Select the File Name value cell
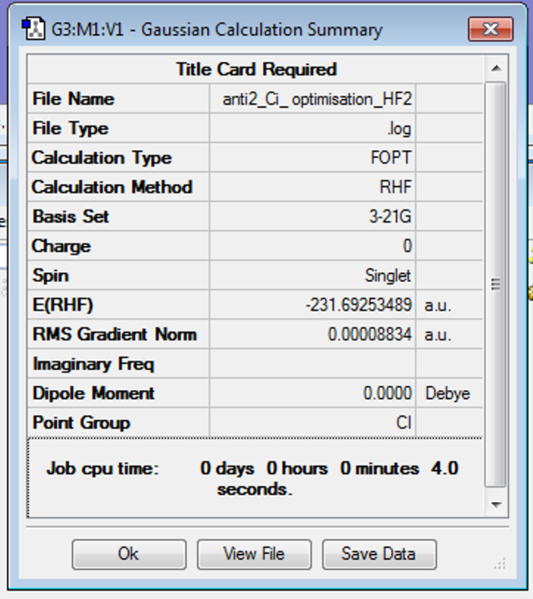Viewport: 533px width, 599px height. pyautogui.click(x=313, y=99)
